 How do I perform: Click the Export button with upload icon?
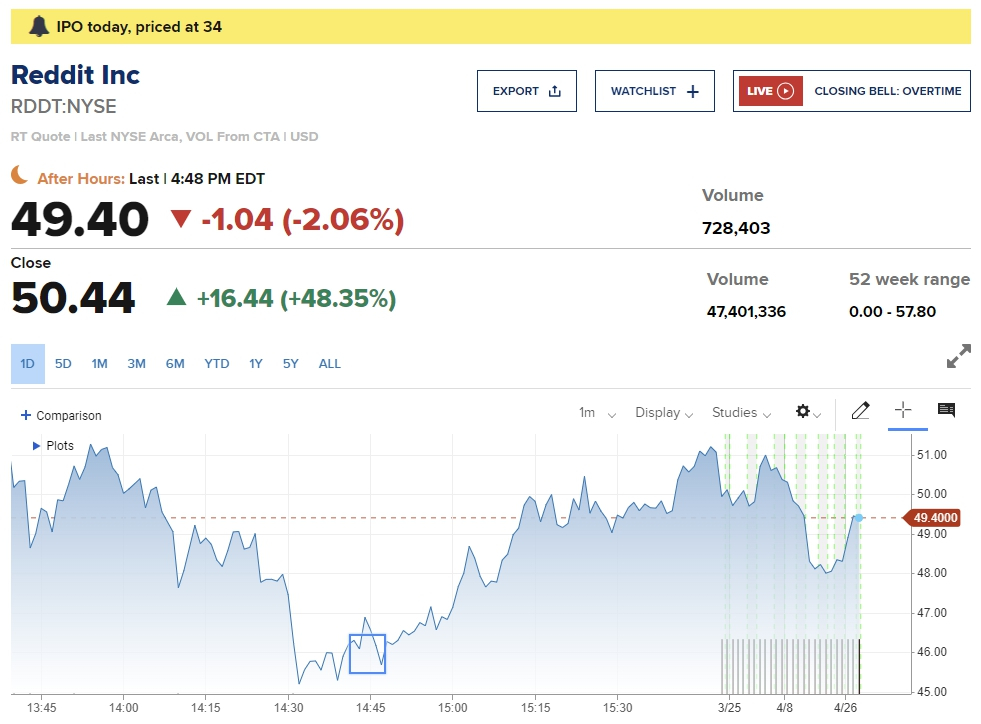click(x=526, y=91)
